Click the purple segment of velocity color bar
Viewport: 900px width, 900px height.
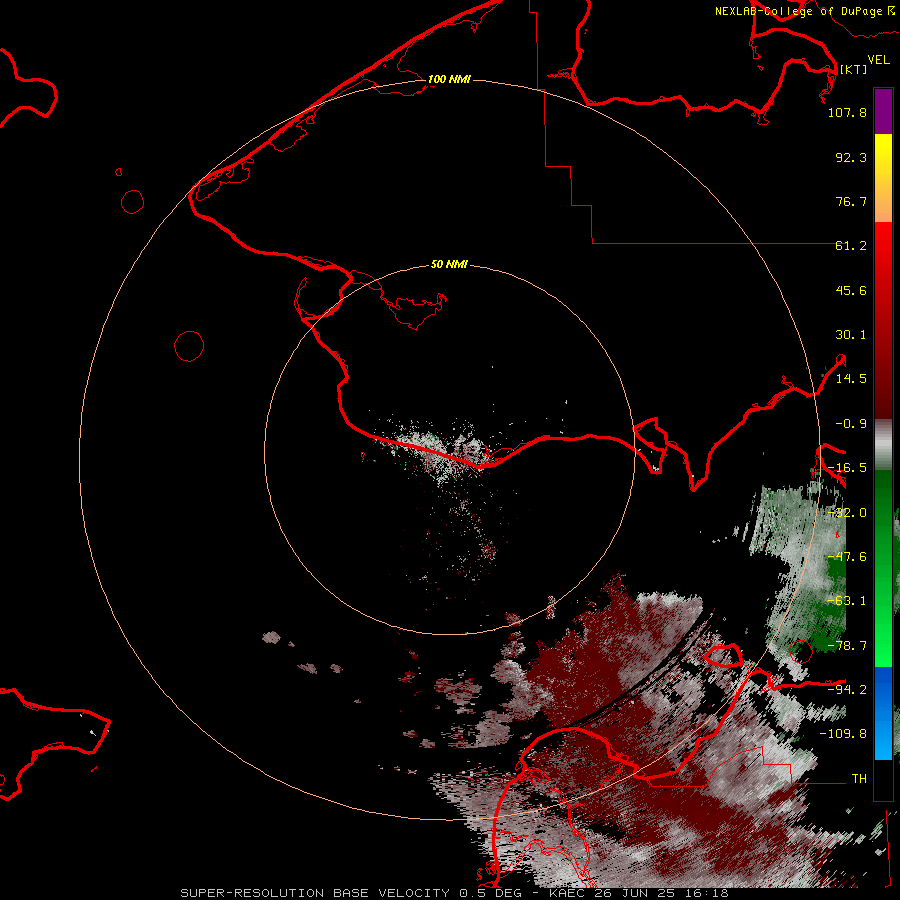pyautogui.click(x=883, y=112)
